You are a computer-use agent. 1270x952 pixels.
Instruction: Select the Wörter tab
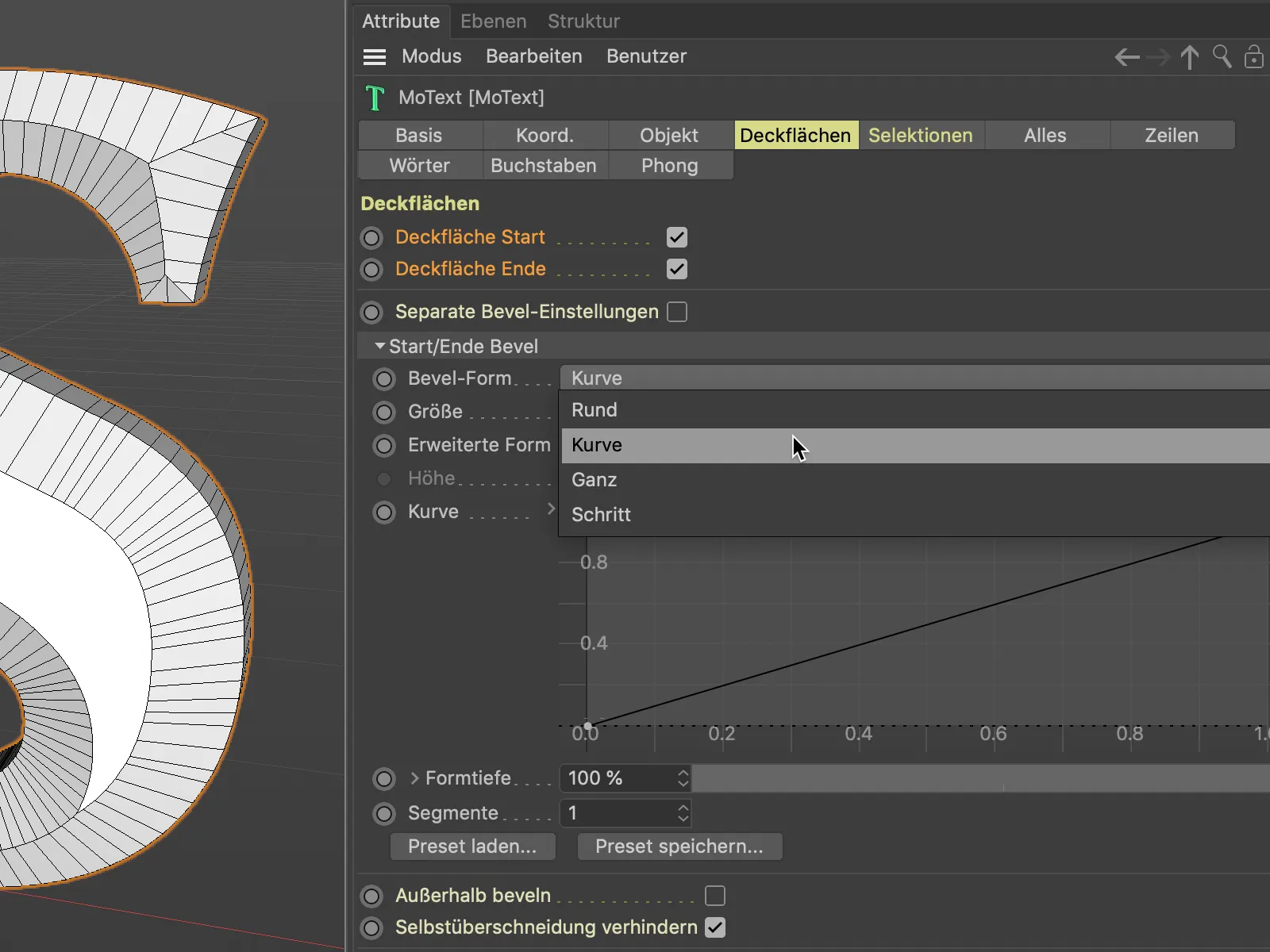419,166
